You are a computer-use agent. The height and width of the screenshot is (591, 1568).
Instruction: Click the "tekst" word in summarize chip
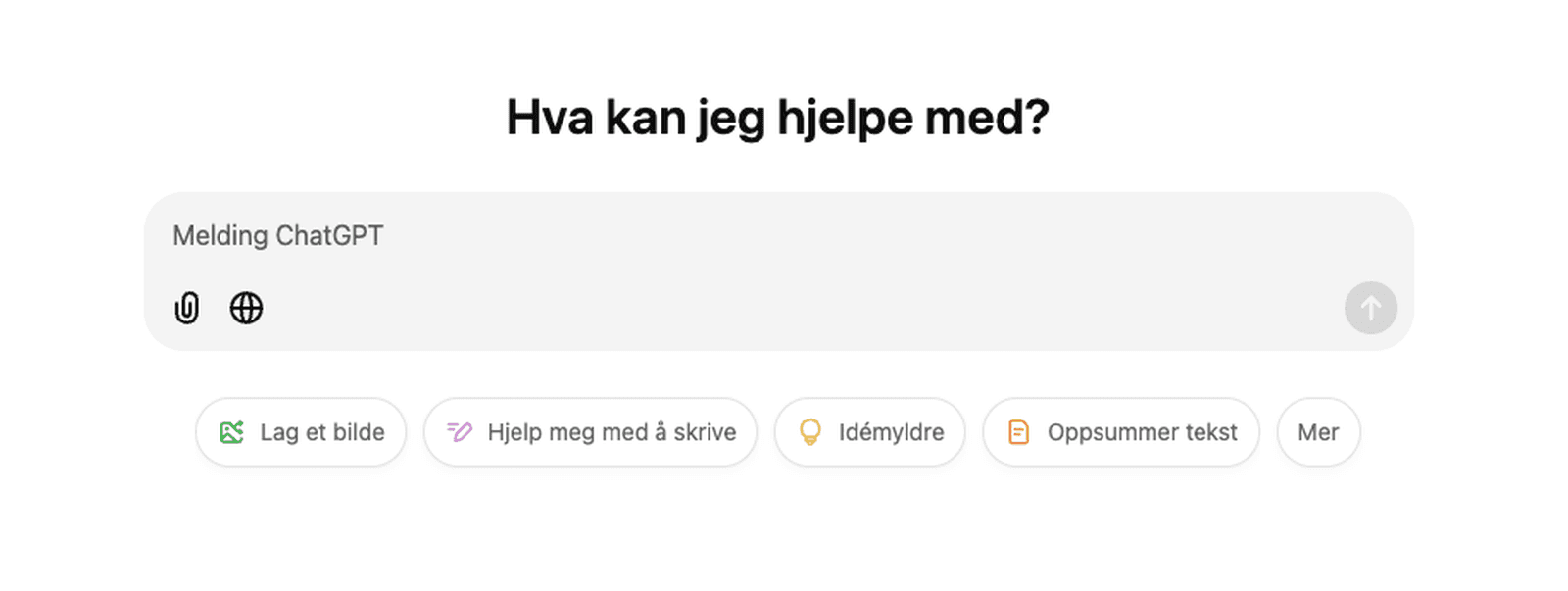click(x=1211, y=432)
